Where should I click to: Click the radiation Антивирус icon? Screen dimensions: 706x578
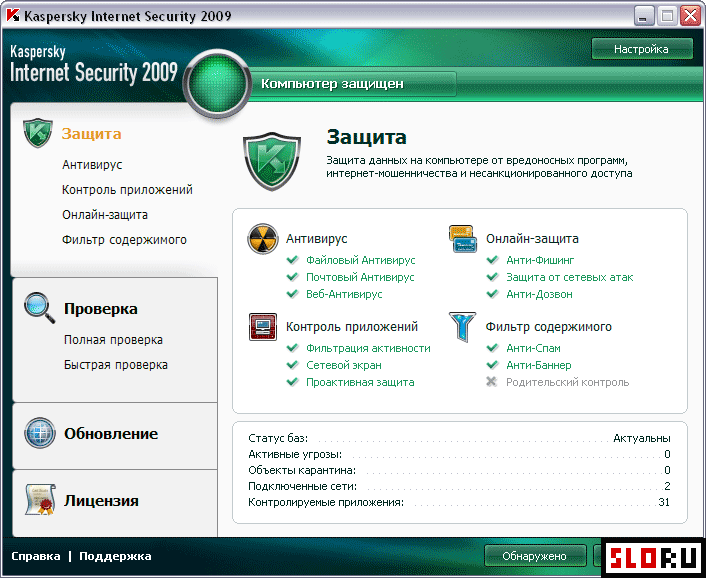point(263,239)
